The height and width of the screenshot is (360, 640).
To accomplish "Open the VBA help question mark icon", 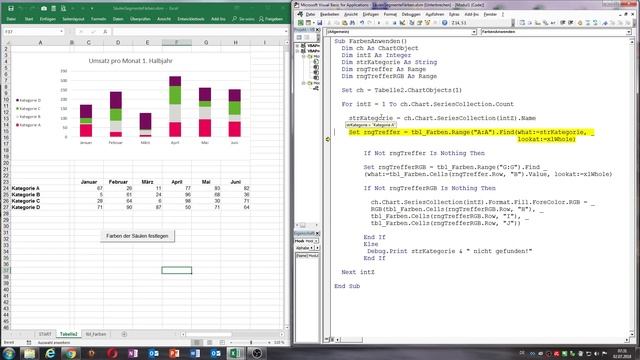I will [444, 23].
